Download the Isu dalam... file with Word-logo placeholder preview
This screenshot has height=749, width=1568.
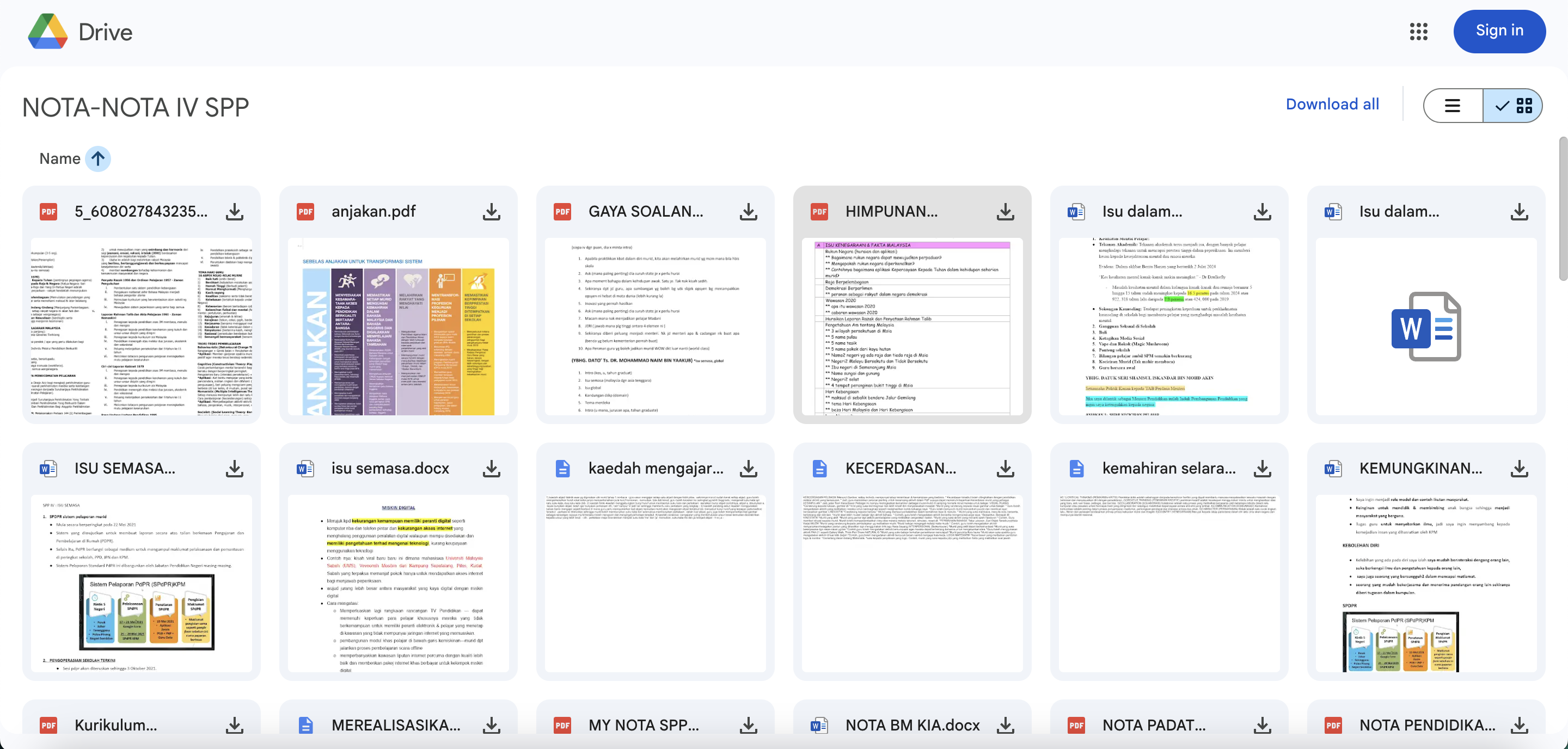coord(1518,212)
